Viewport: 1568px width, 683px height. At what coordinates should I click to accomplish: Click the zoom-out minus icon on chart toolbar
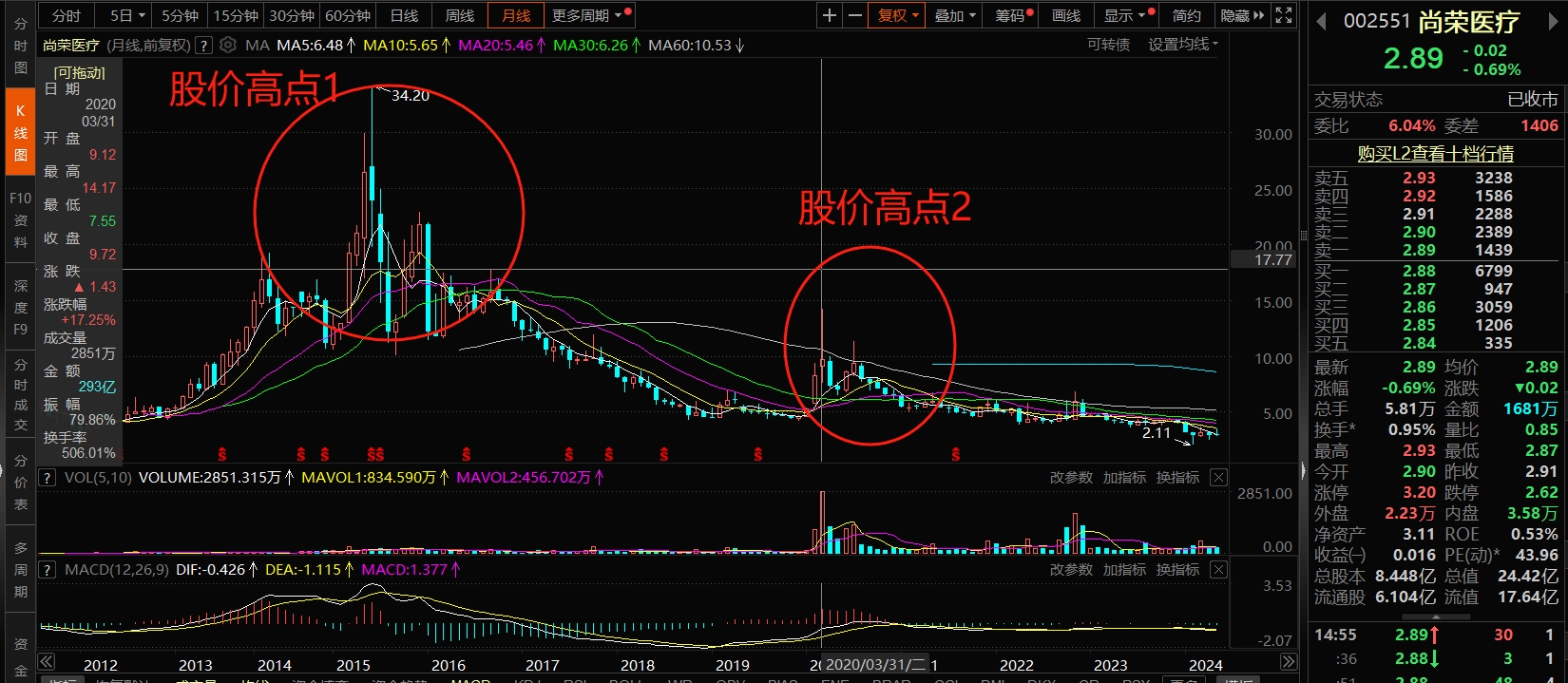point(854,15)
